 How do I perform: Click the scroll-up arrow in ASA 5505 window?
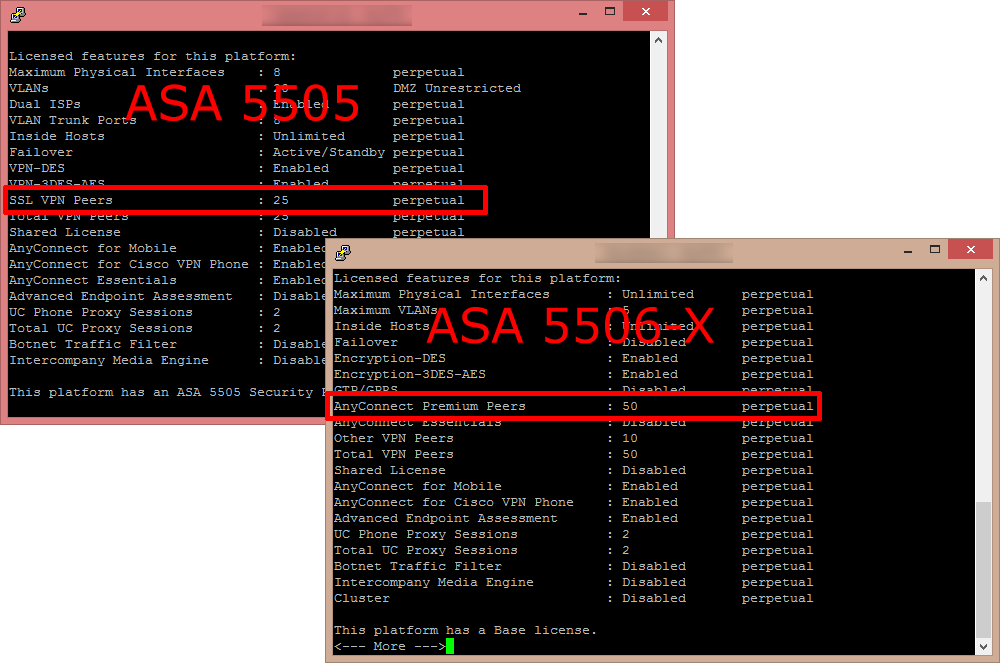(658, 40)
